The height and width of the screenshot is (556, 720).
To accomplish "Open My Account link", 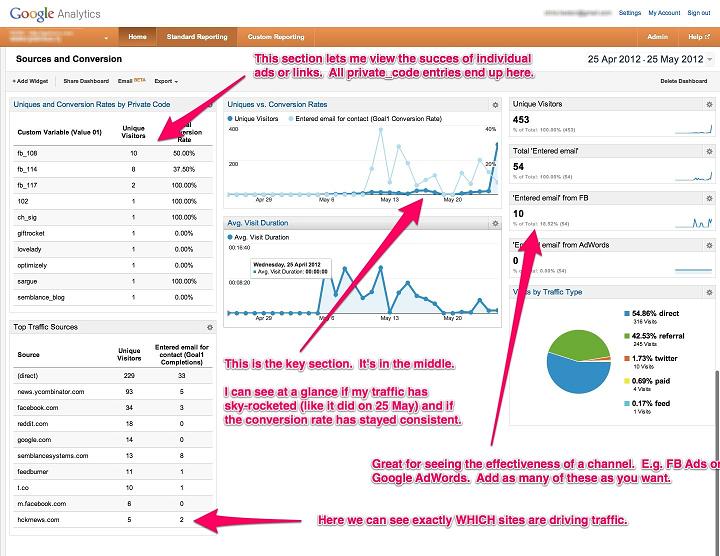I will (x=664, y=13).
